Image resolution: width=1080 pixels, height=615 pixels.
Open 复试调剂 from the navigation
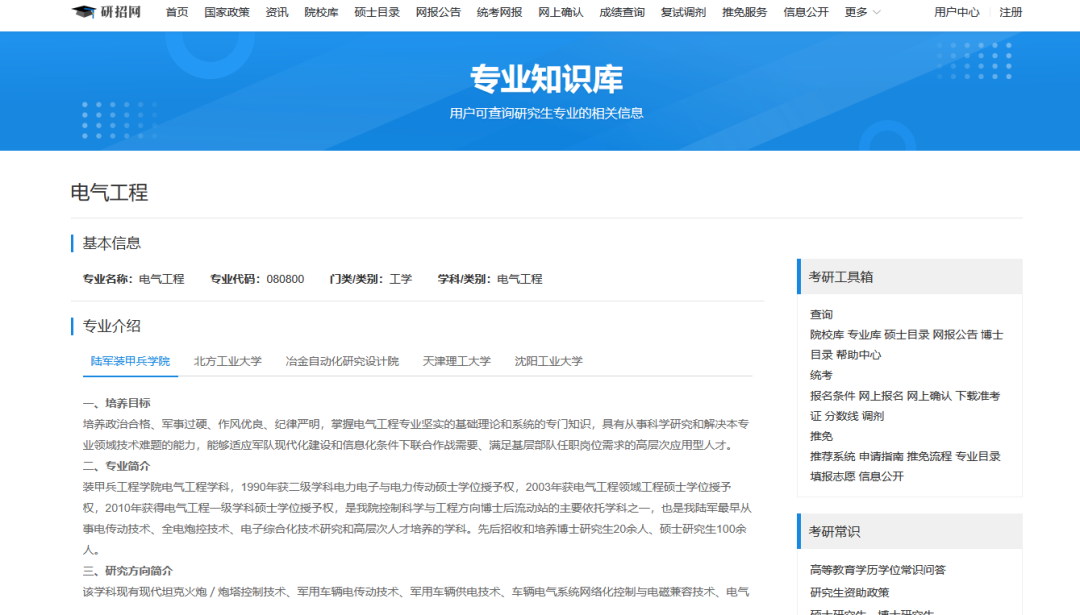(x=683, y=12)
